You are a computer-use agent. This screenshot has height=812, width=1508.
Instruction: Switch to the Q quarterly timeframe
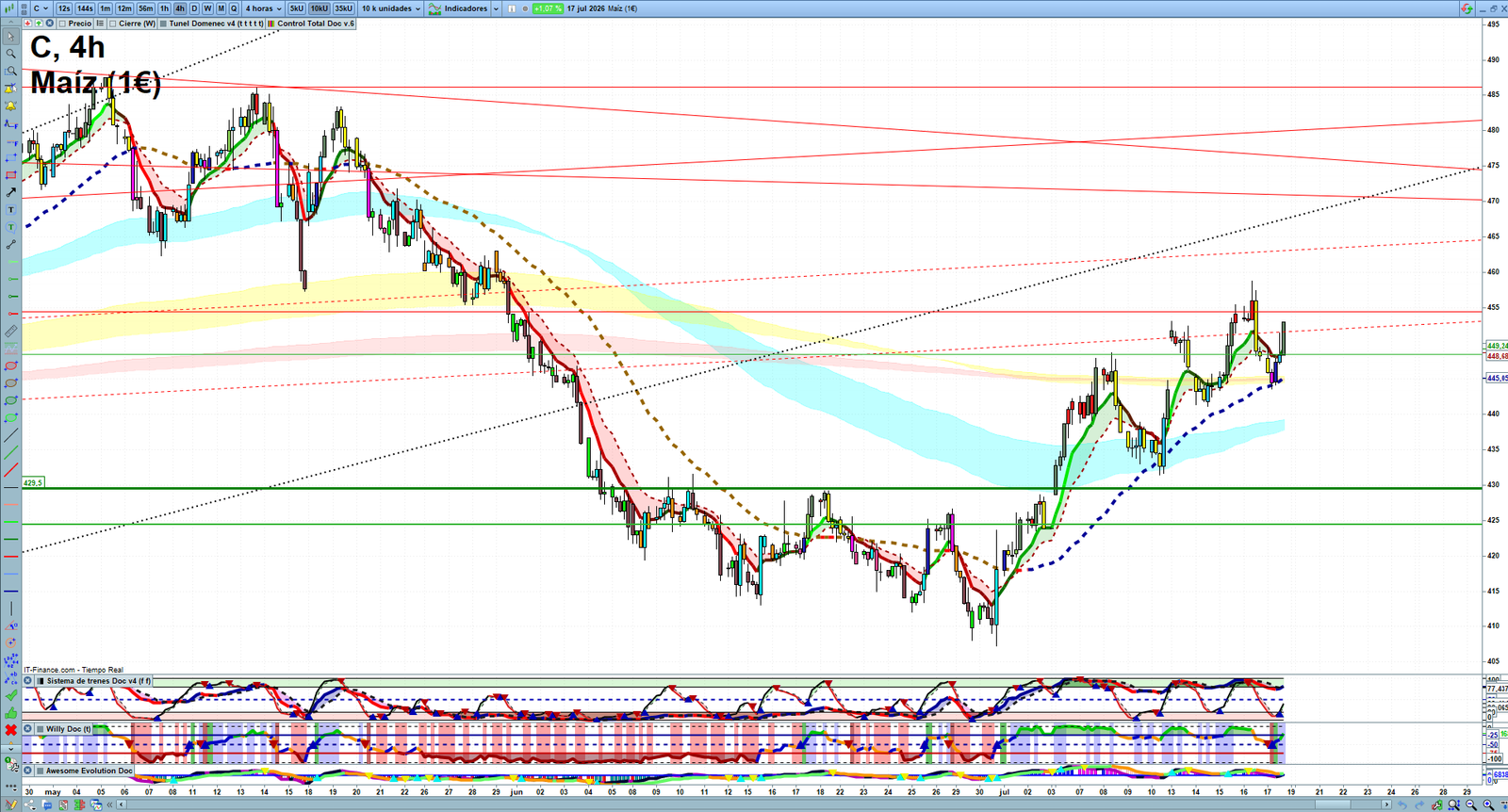point(234,8)
